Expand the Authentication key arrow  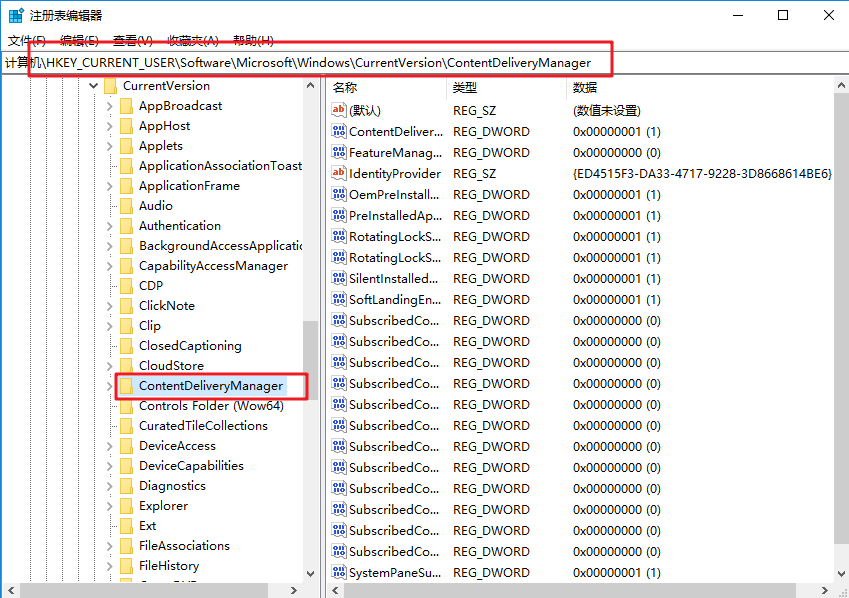pos(109,226)
